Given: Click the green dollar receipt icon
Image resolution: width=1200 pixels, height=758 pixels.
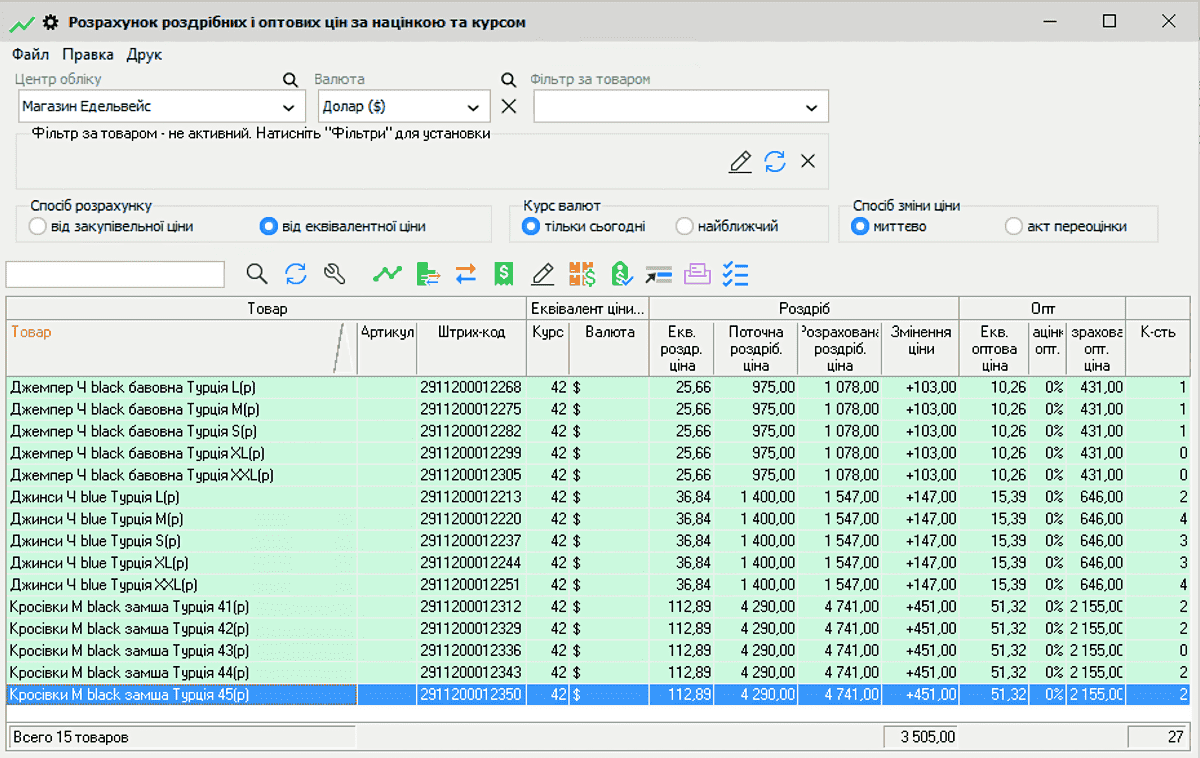Looking at the screenshot, I should tap(504, 274).
